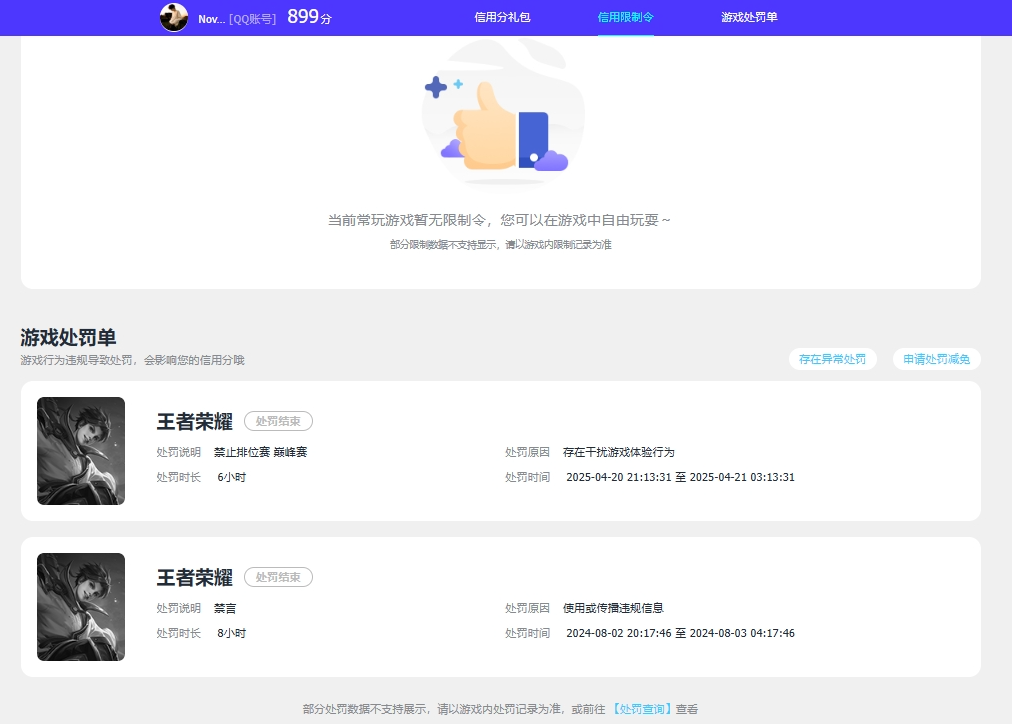Viewport: 1012px width, 724px height.
Task: Click the text 使用或传播违规信息
Action: (613, 608)
